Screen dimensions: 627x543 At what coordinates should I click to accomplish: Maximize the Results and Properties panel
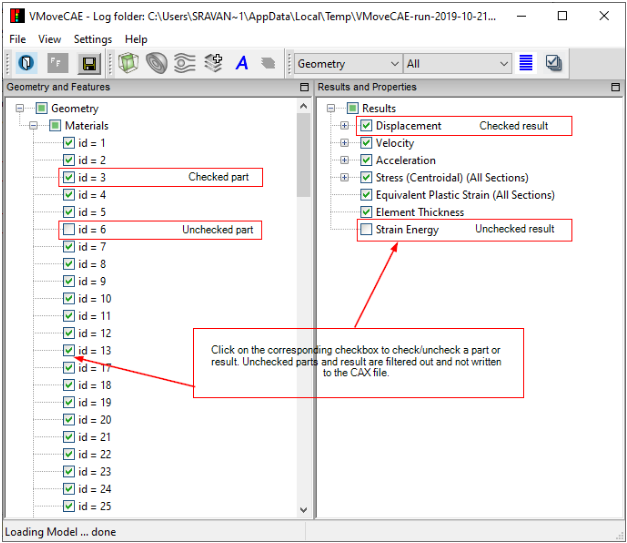pyautogui.click(x=615, y=87)
